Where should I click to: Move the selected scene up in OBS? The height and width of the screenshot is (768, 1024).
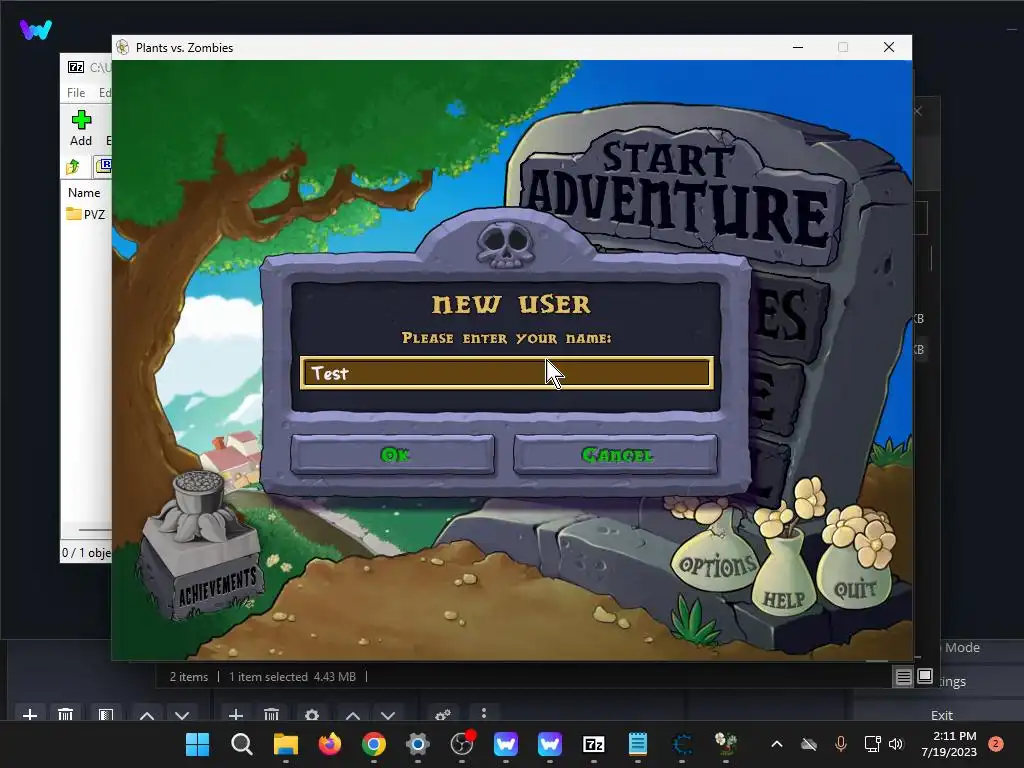pos(147,715)
